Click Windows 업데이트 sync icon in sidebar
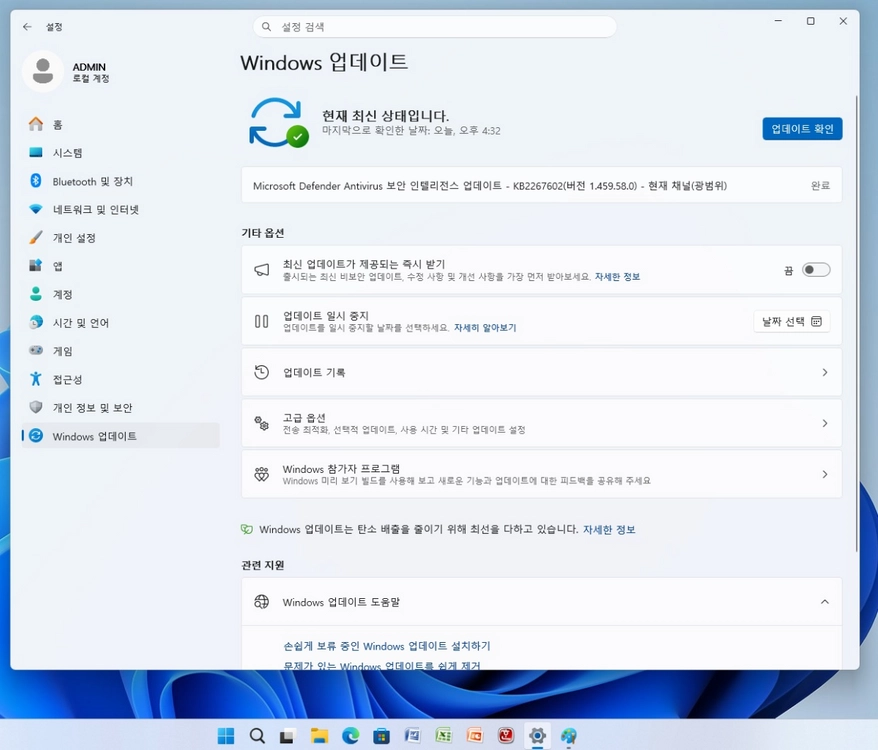878x750 pixels. pyautogui.click(x=36, y=436)
